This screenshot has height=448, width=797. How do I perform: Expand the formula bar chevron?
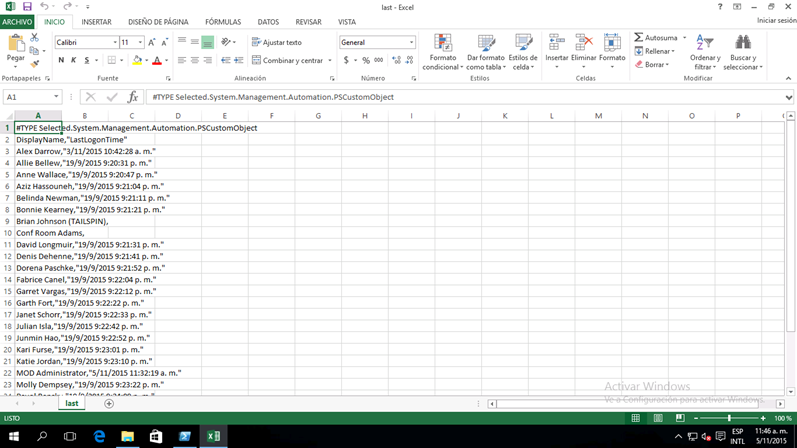(x=788, y=97)
